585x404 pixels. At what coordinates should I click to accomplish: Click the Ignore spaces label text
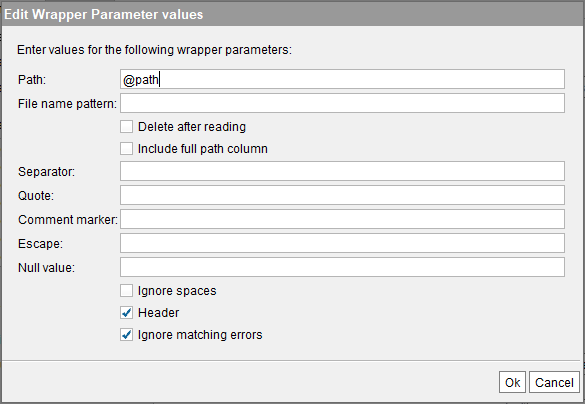point(177,291)
